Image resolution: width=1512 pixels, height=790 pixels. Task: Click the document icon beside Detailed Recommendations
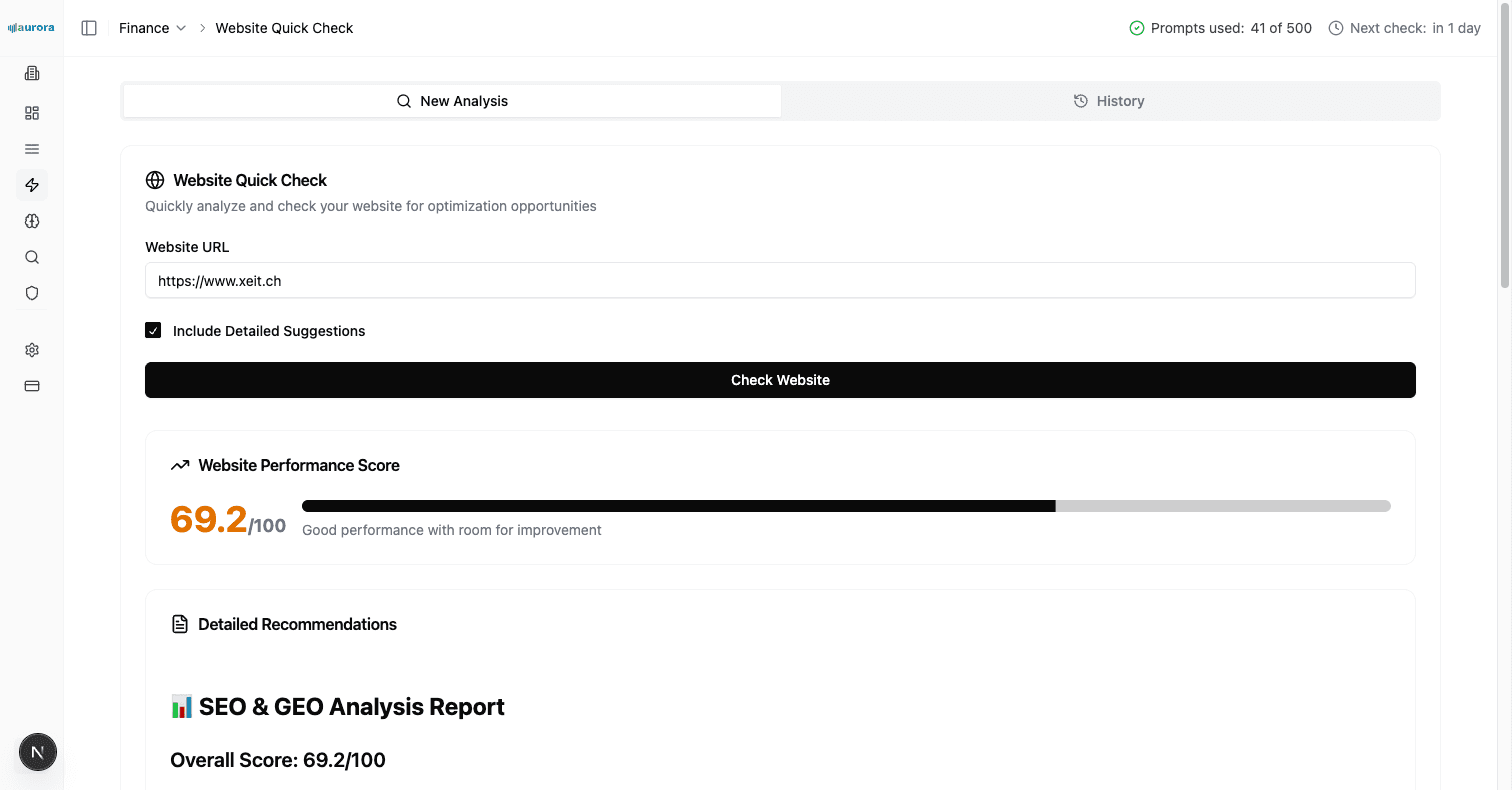click(x=180, y=624)
